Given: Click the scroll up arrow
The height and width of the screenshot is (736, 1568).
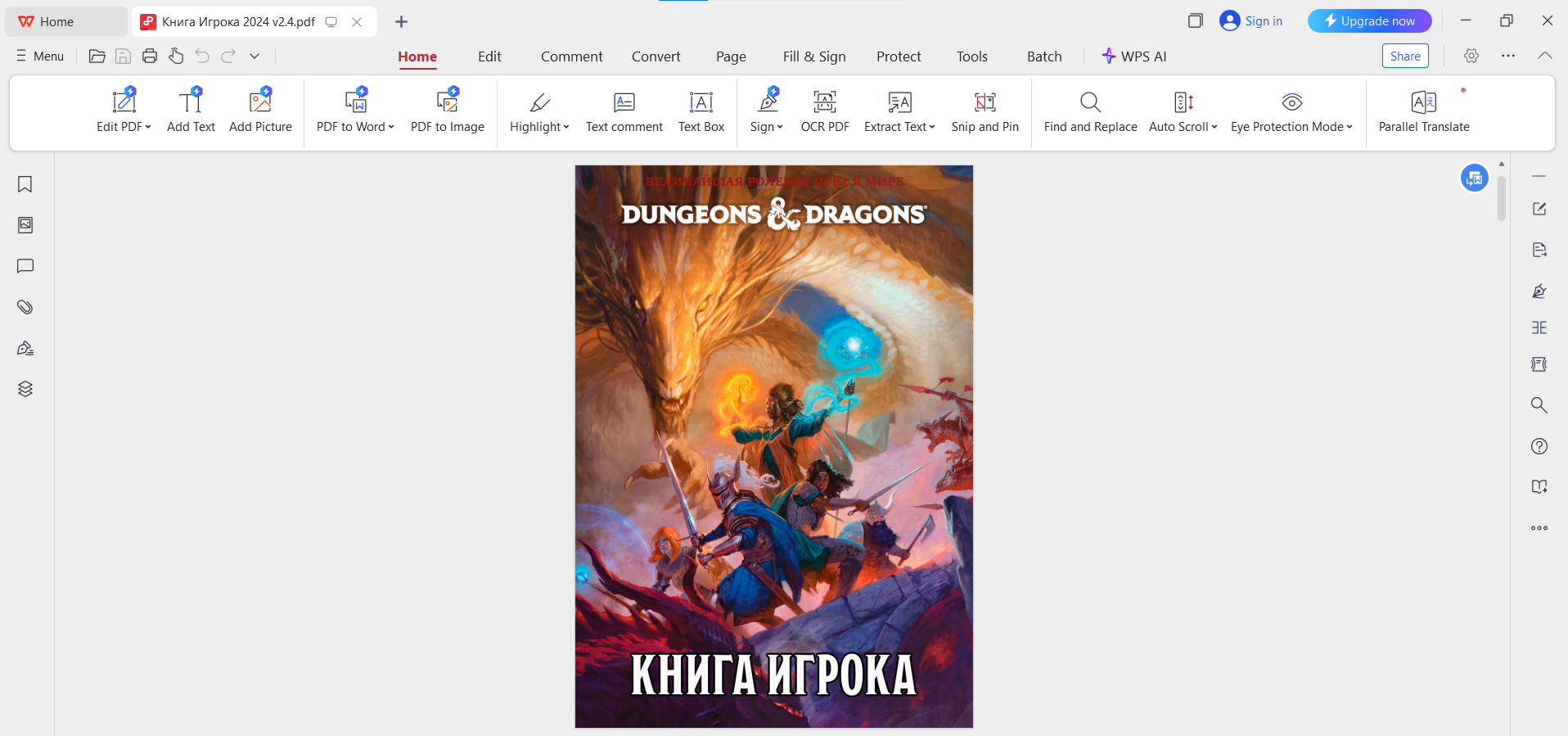Looking at the screenshot, I should 1502,164.
